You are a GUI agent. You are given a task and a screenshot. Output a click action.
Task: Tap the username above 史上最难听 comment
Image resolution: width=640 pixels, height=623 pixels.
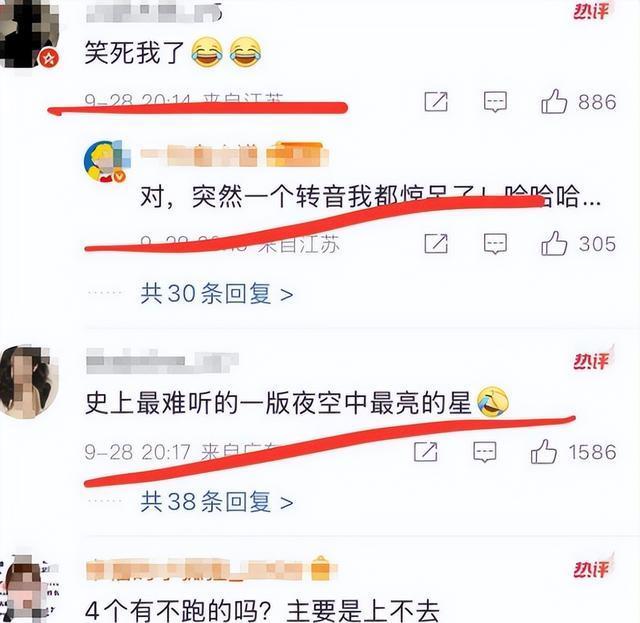pyautogui.click(x=162, y=361)
